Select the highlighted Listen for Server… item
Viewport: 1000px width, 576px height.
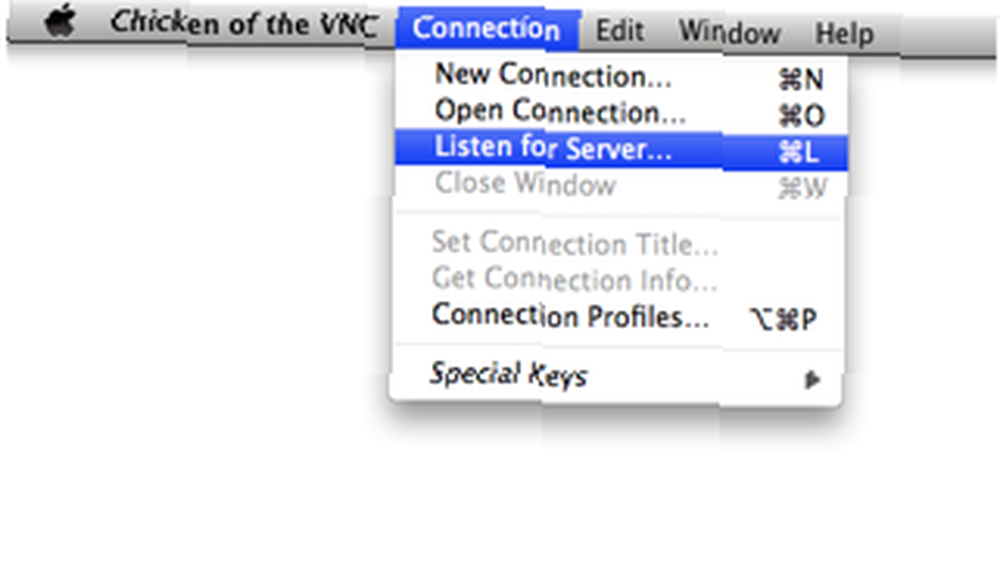[x=621, y=149]
